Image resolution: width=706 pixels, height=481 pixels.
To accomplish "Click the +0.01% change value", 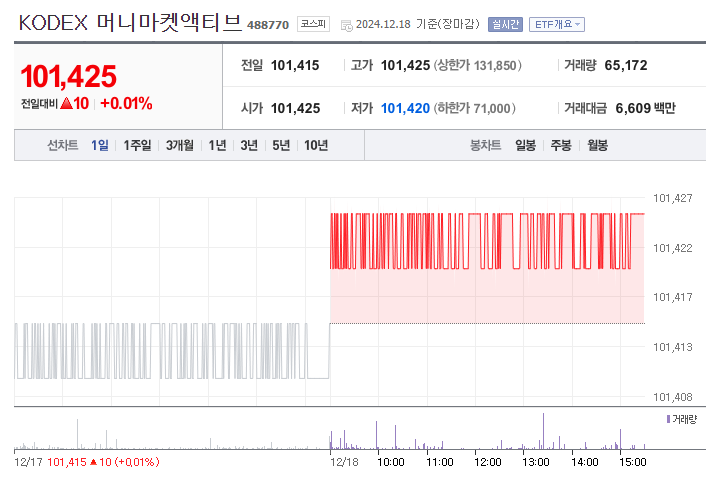I will point(127,103).
